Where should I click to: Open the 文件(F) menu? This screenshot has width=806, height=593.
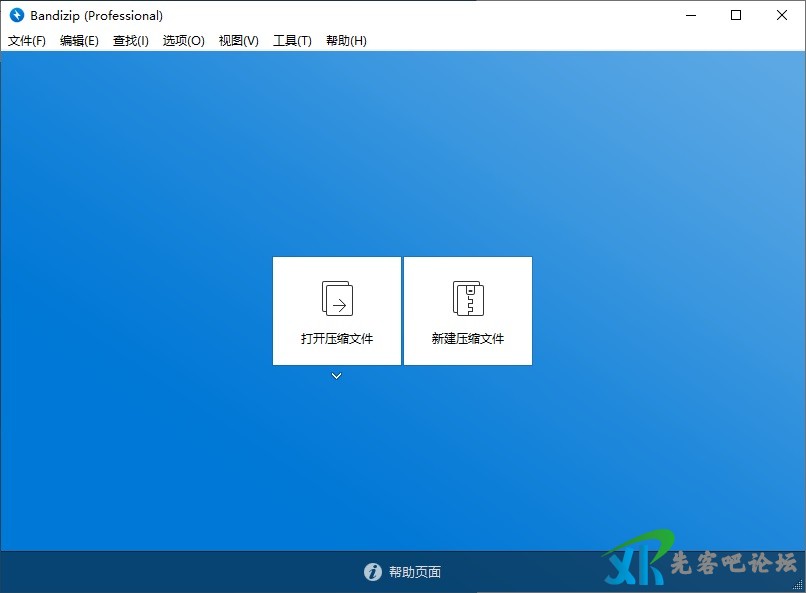coord(27,41)
